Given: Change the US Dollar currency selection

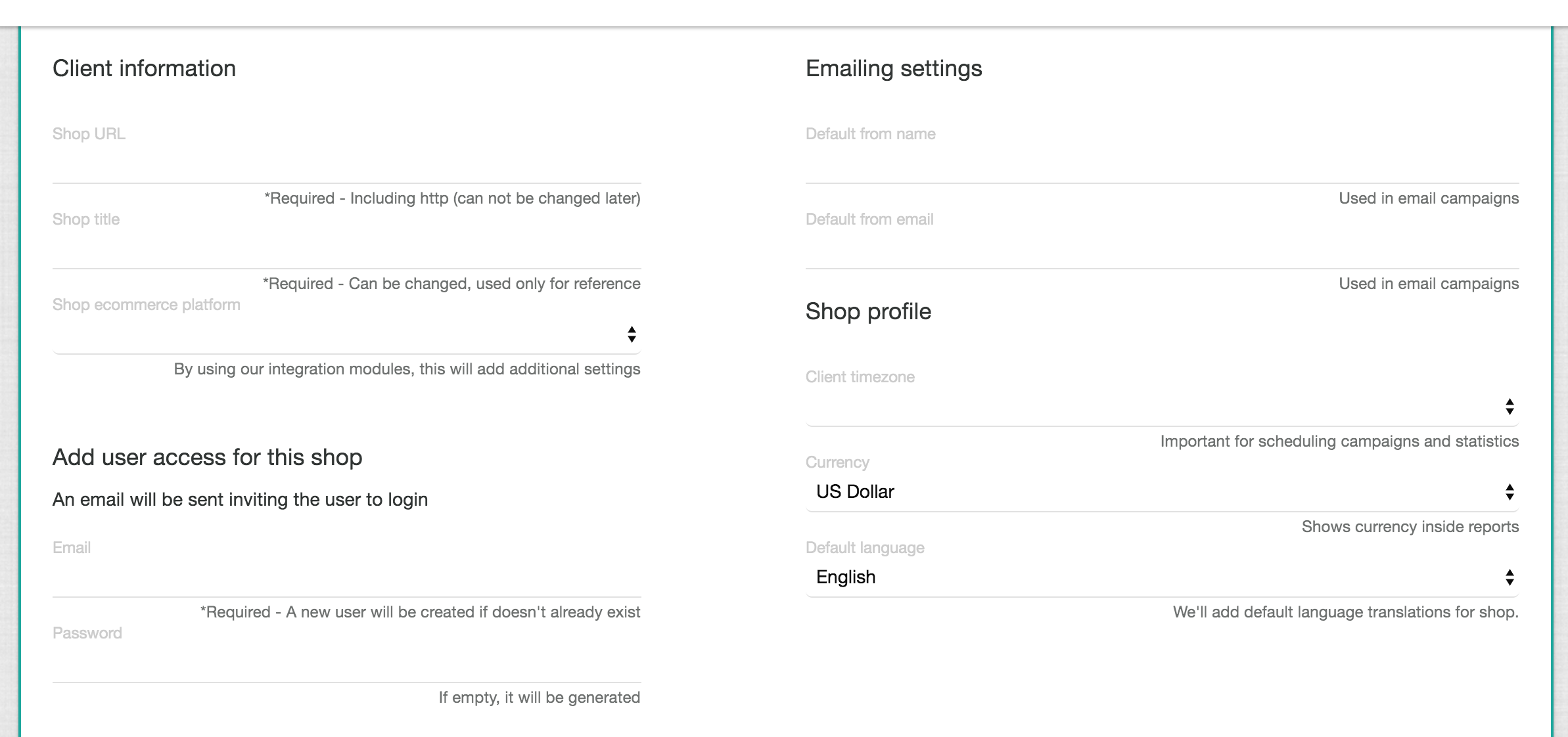Looking at the screenshot, I should 1162,493.
